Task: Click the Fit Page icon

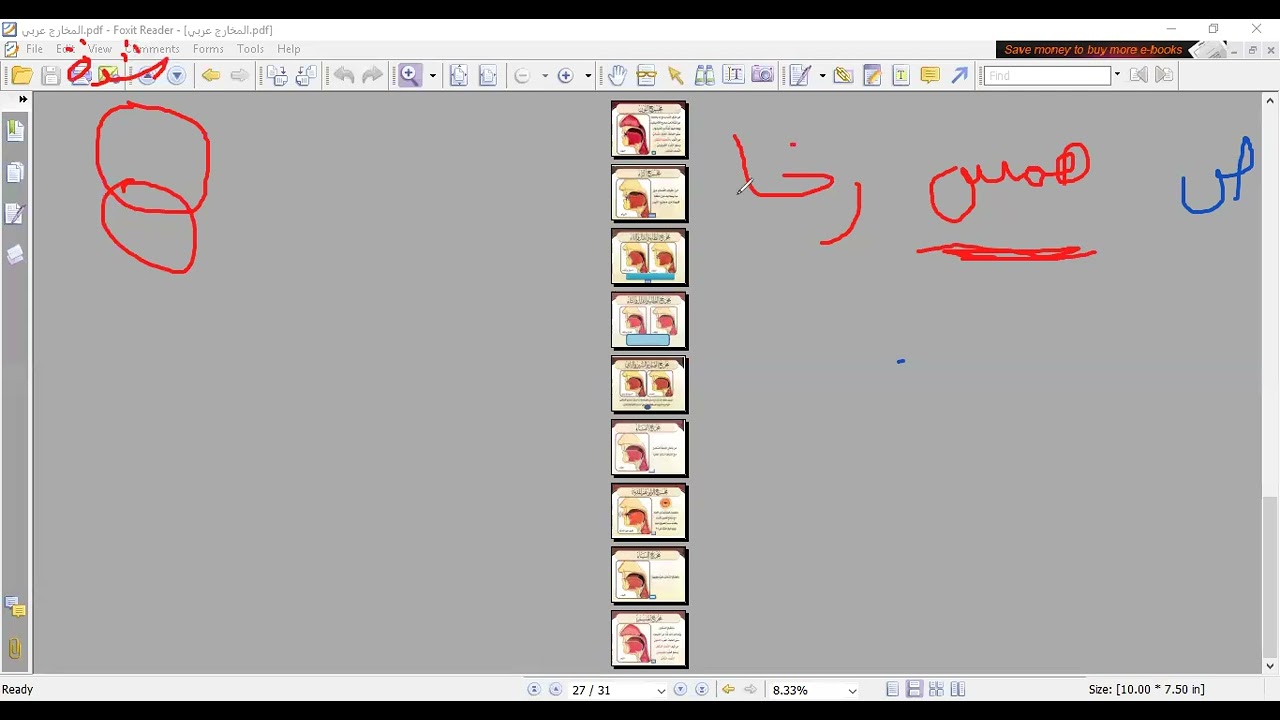Action: click(x=459, y=76)
